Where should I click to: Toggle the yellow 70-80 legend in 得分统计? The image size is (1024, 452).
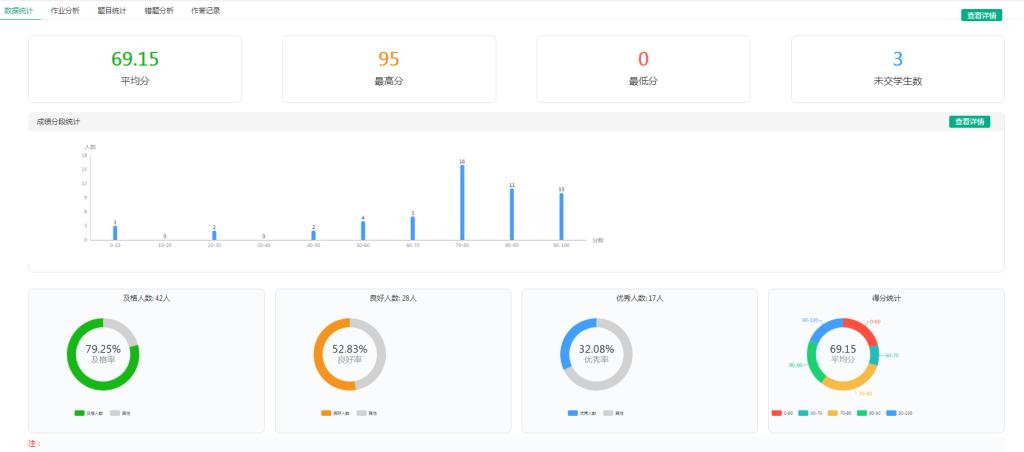pyautogui.click(x=842, y=412)
